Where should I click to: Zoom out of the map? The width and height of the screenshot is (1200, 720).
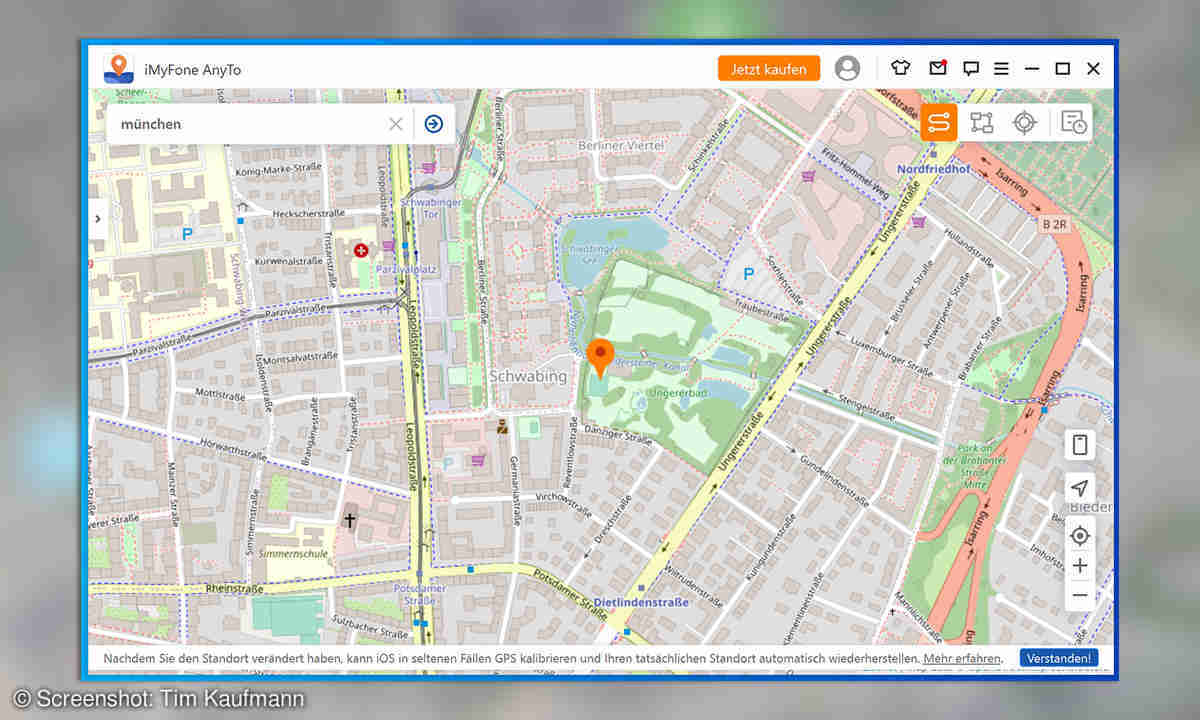pos(1079,595)
